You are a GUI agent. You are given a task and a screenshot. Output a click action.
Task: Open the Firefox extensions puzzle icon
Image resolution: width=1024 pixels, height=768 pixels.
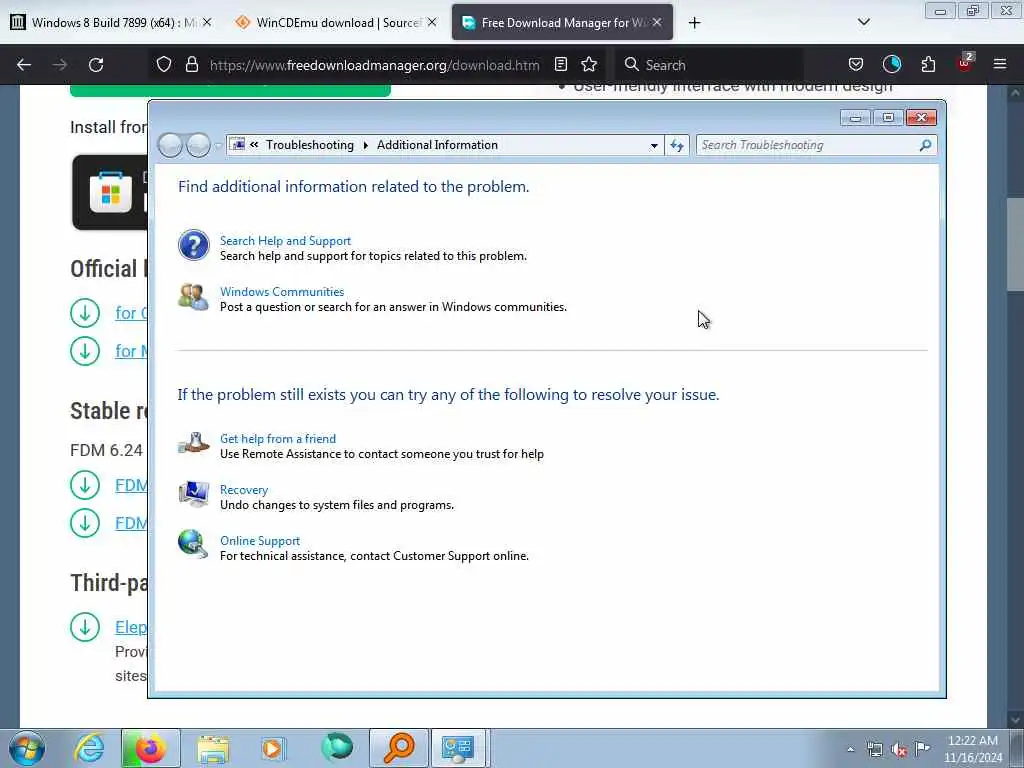[928, 65]
